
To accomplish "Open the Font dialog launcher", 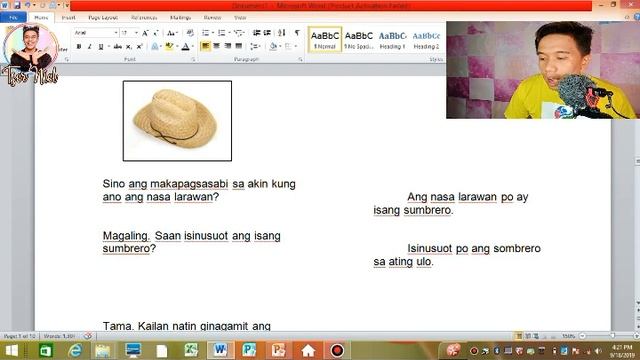I will 193,60.
